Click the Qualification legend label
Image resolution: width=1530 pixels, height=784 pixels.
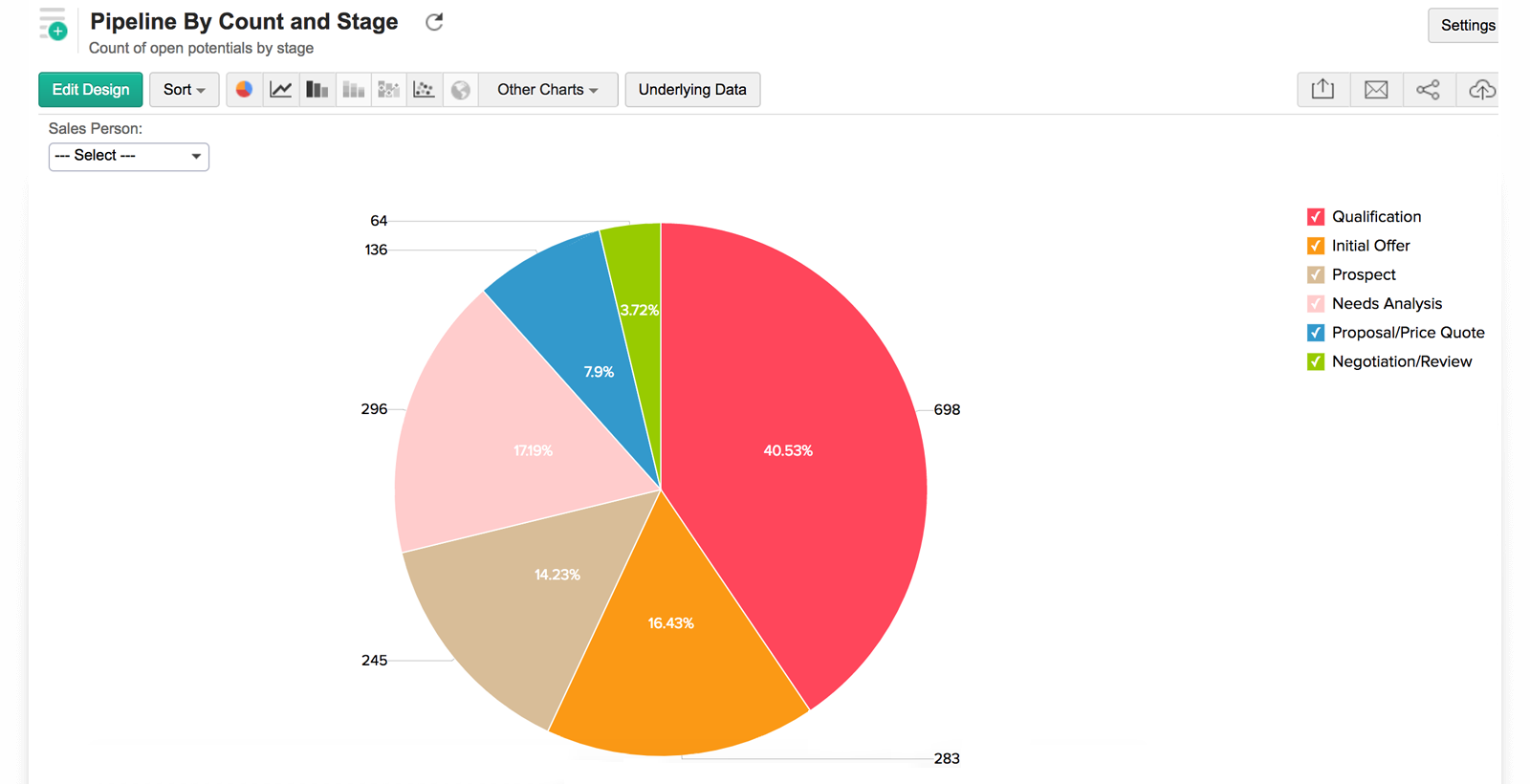pos(1376,217)
